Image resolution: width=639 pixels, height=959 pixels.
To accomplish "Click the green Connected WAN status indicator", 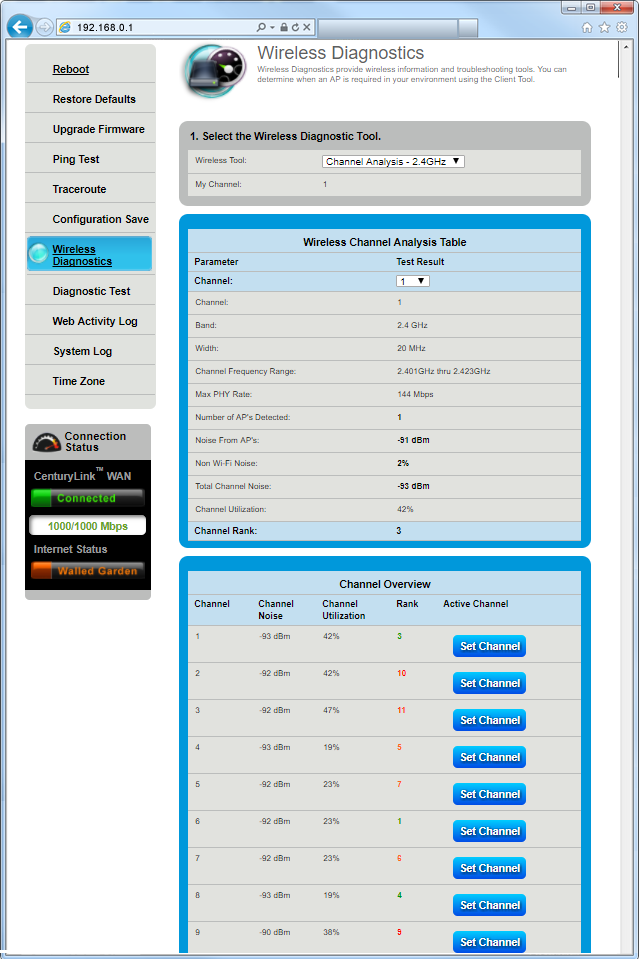I will 87,498.
